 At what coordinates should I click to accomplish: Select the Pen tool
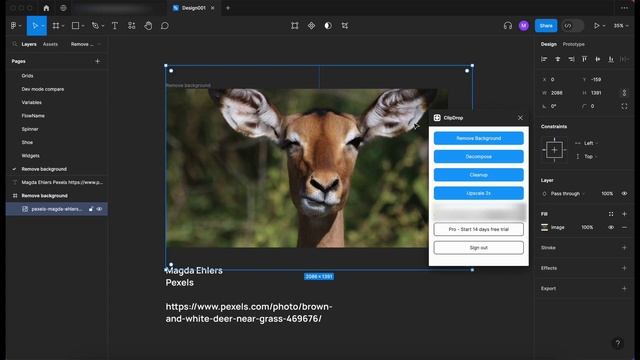point(95,26)
